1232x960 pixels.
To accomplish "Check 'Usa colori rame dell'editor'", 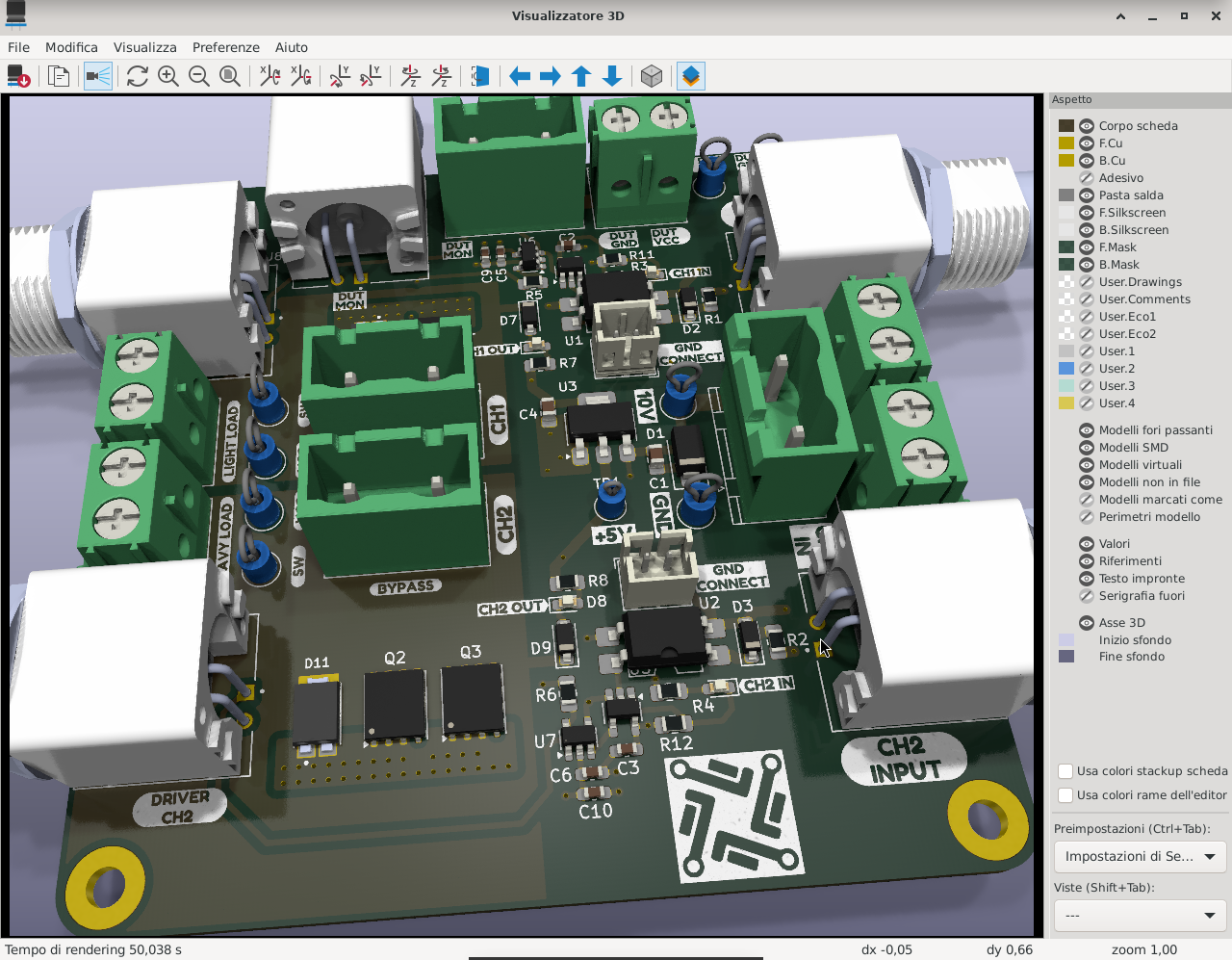I will [x=1065, y=795].
